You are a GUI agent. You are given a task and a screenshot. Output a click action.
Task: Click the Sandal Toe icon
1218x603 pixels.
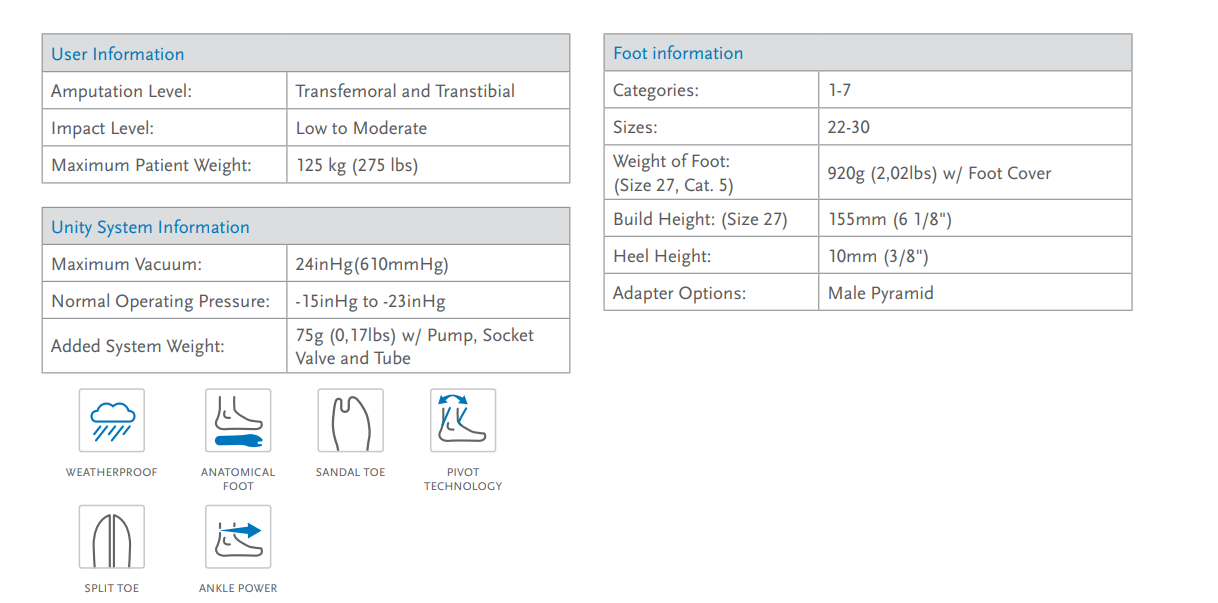tap(350, 420)
